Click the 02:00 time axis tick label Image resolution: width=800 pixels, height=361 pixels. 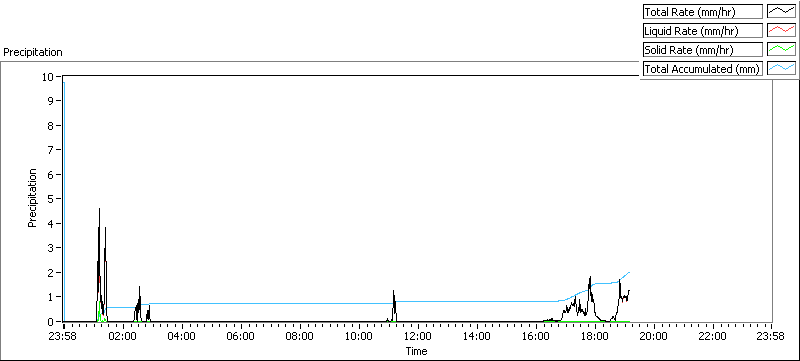pos(123,336)
